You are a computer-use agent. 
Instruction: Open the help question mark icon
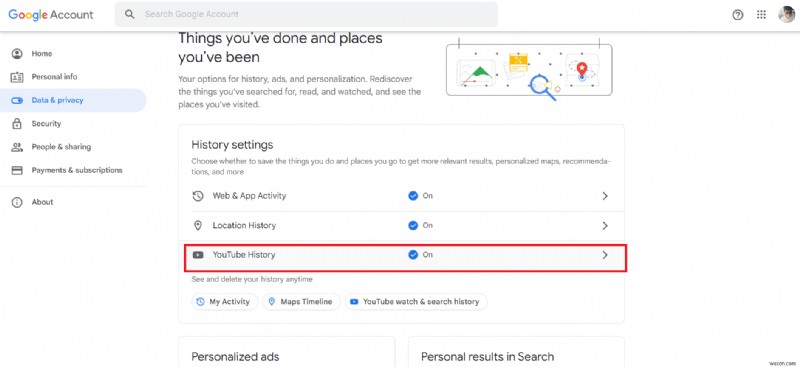(x=738, y=15)
